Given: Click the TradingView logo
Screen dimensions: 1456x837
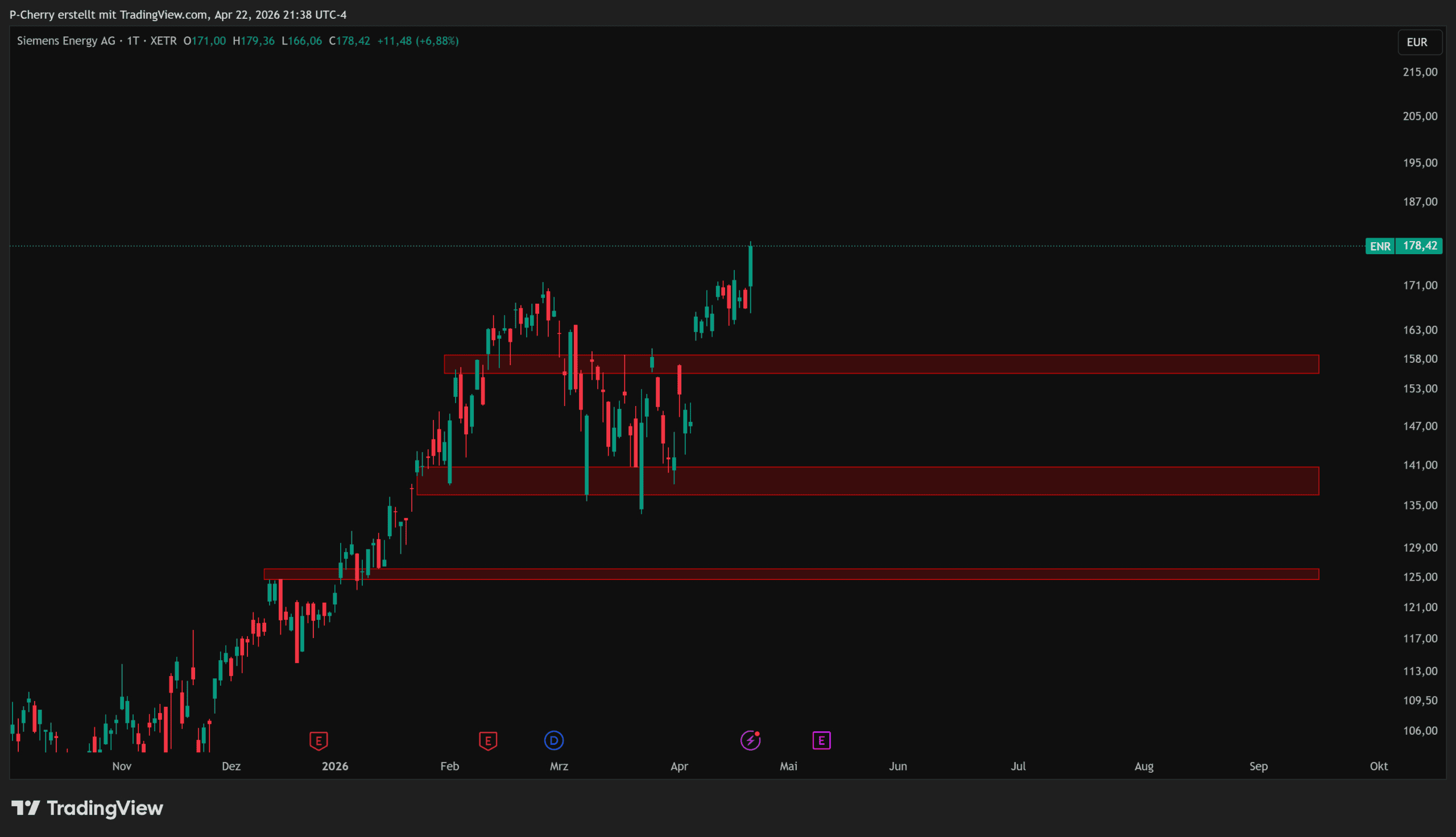Looking at the screenshot, I should point(88,807).
